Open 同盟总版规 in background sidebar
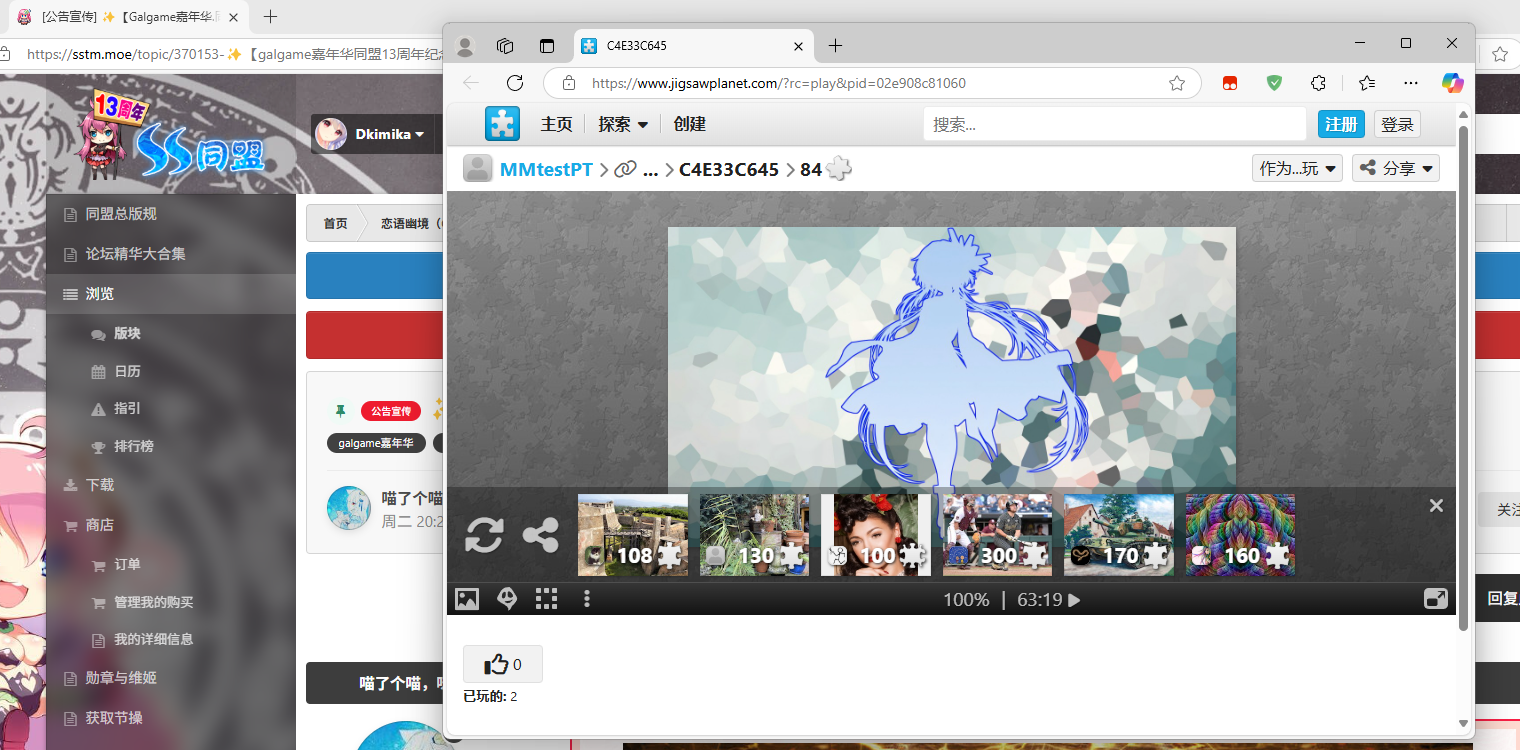Viewport: 1520px width, 750px height. 121,214
